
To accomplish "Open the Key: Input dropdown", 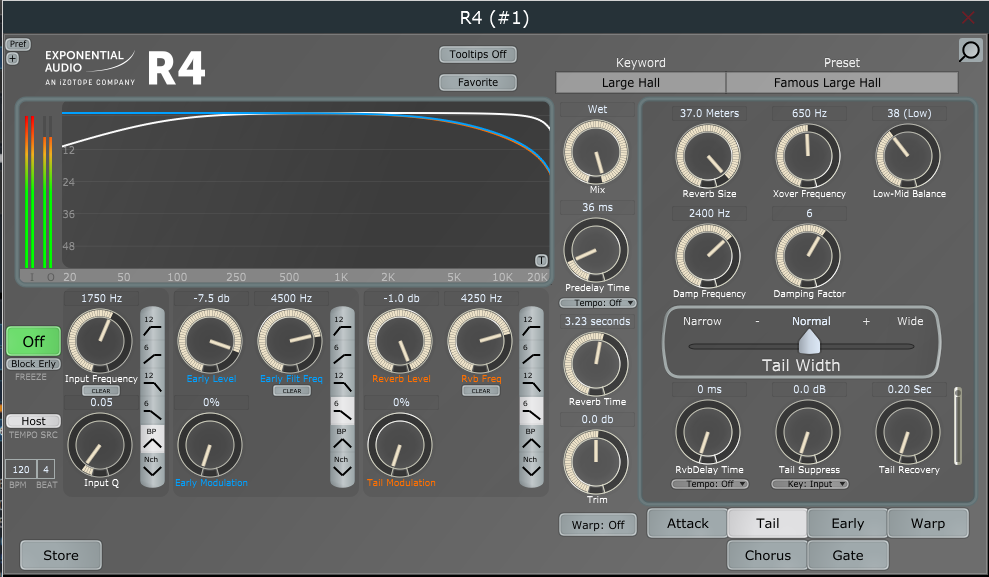I will tap(810, 484).
